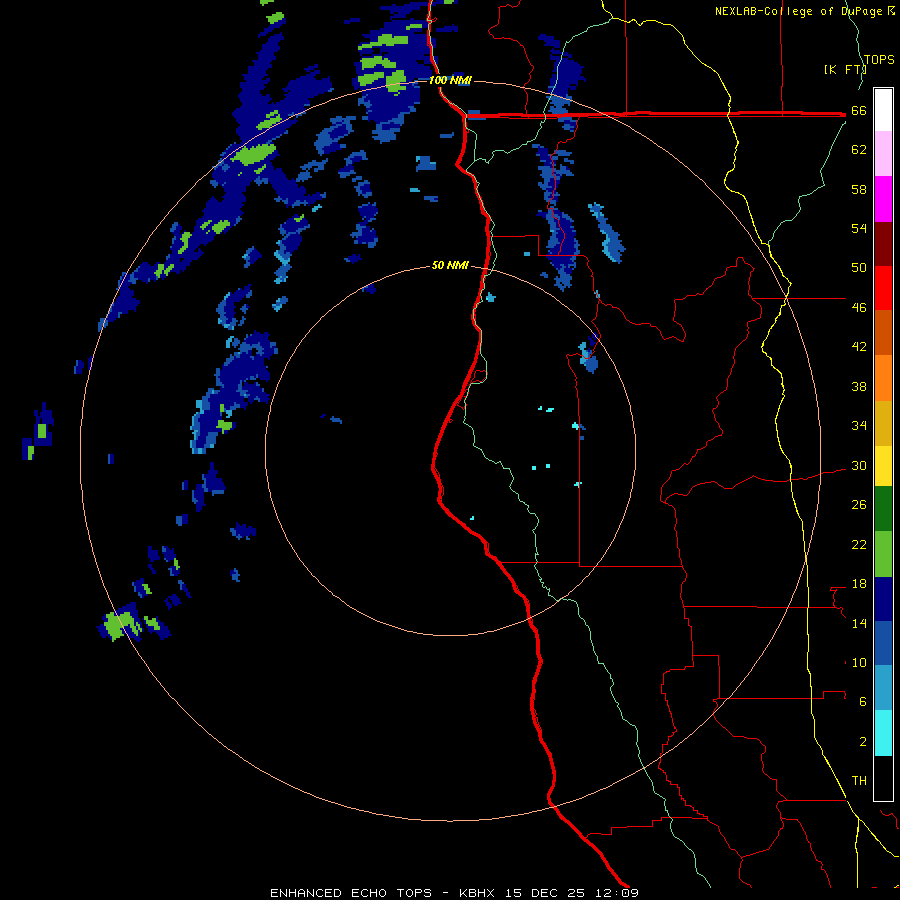Viewport: 900px width, 900px height.
Task: Click the 10 value on the legend scale
Action: 859,662
